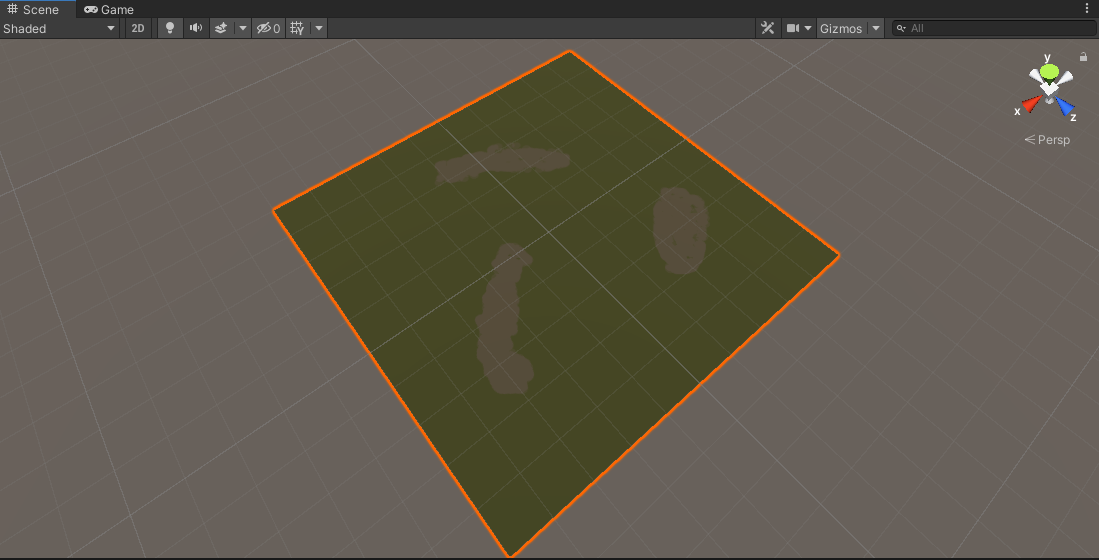
Task: Open the scene effects dropdown arrow
Action: pos(243,28)
